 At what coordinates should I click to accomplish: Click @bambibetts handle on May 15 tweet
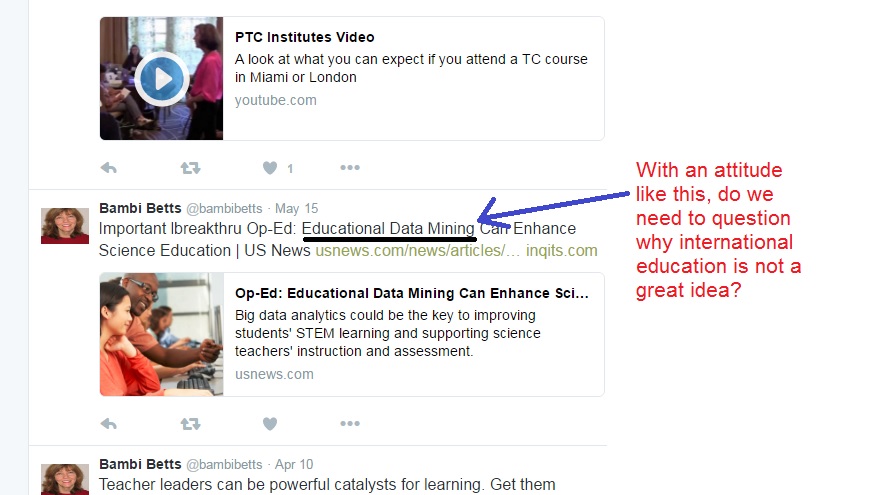pyautogui.click(x=224, y=209)
